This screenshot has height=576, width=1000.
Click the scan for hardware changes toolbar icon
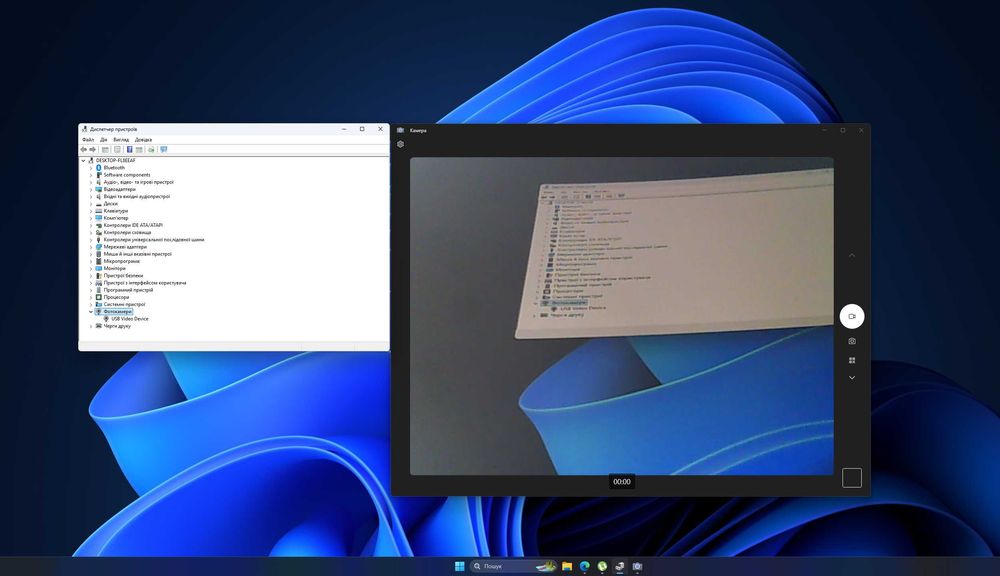(151, 149)
